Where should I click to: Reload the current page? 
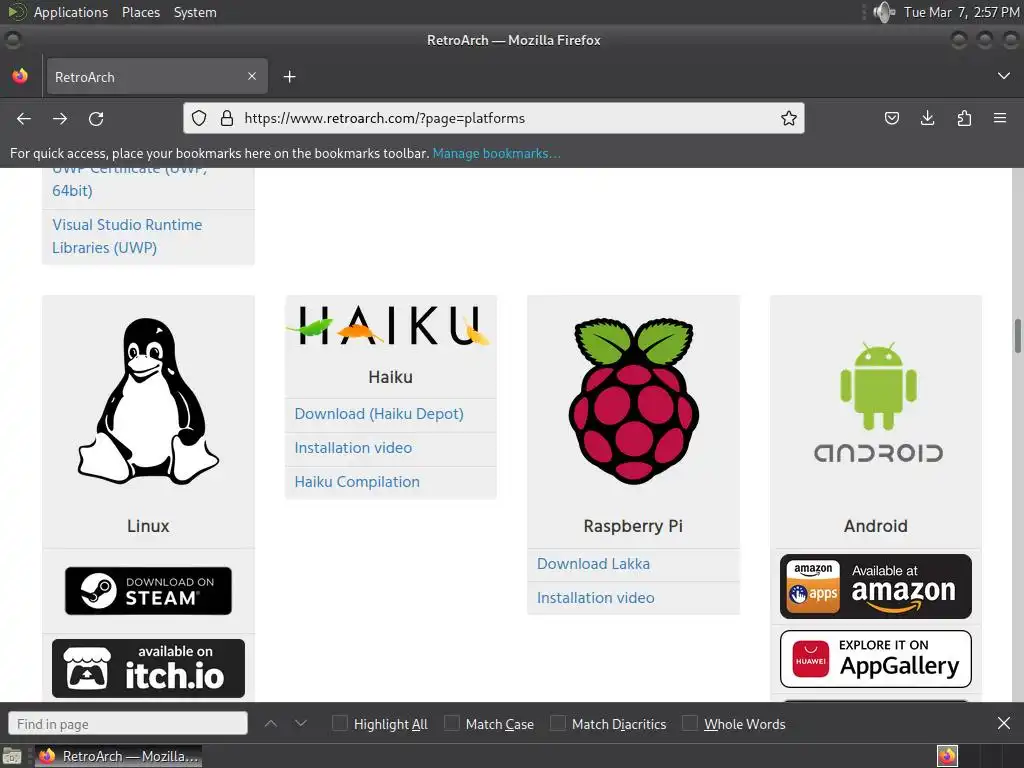(96, 118)
